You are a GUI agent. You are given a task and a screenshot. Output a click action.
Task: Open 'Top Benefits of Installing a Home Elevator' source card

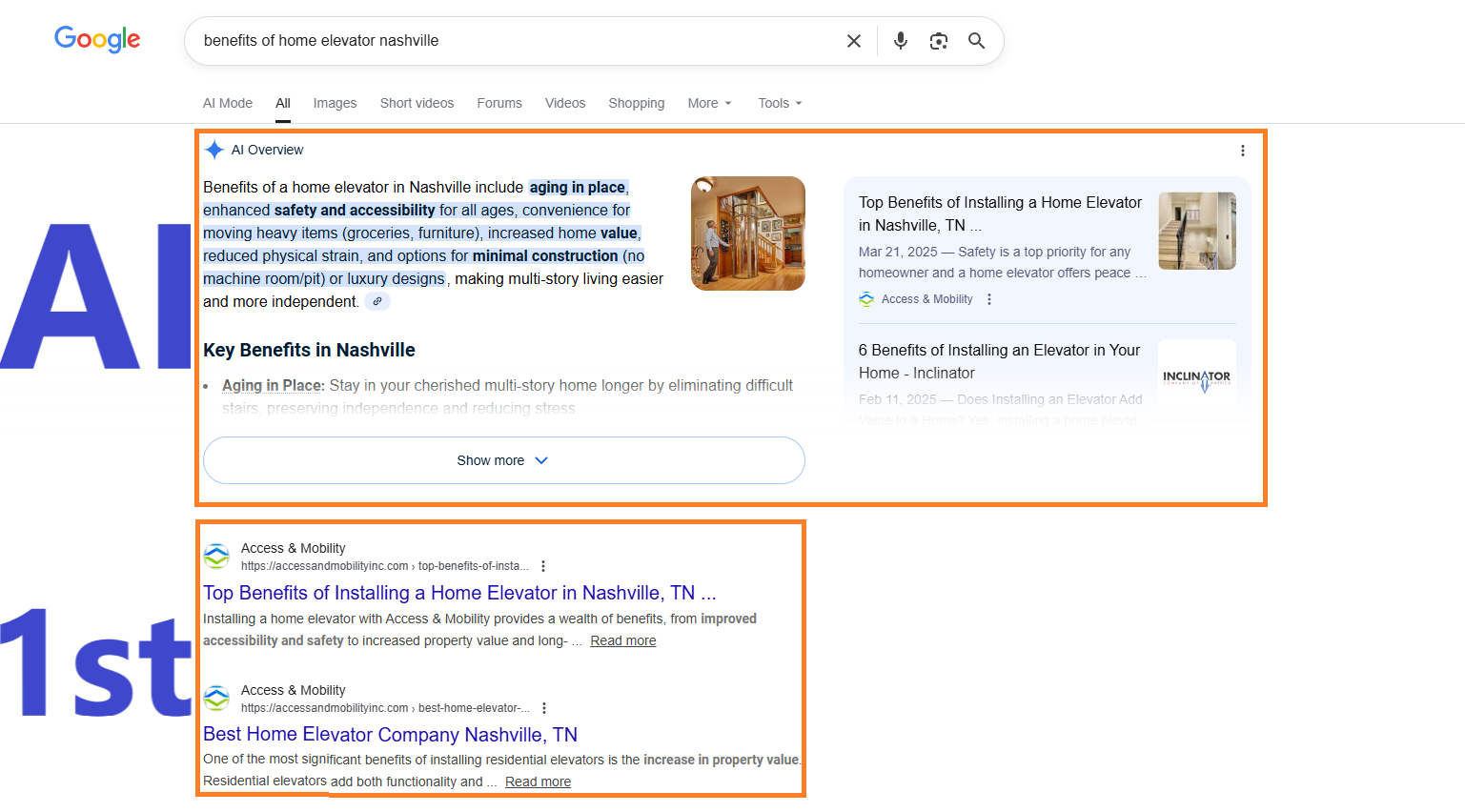coord(1000,213)
